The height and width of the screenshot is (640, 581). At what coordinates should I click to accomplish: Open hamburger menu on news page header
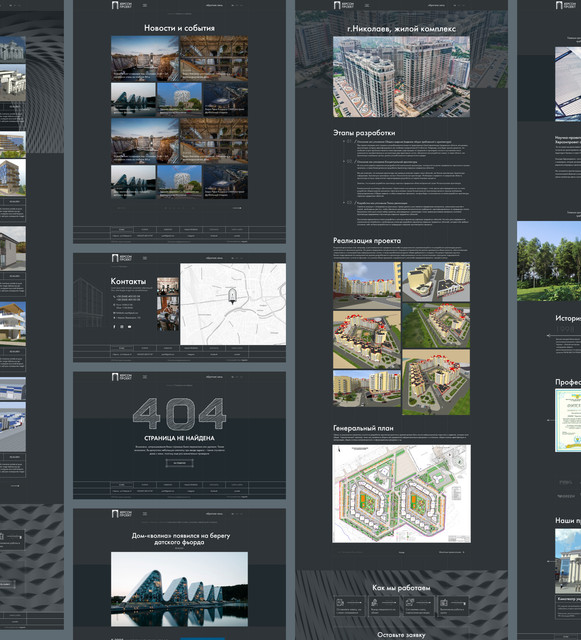click(x=145, y=5)
